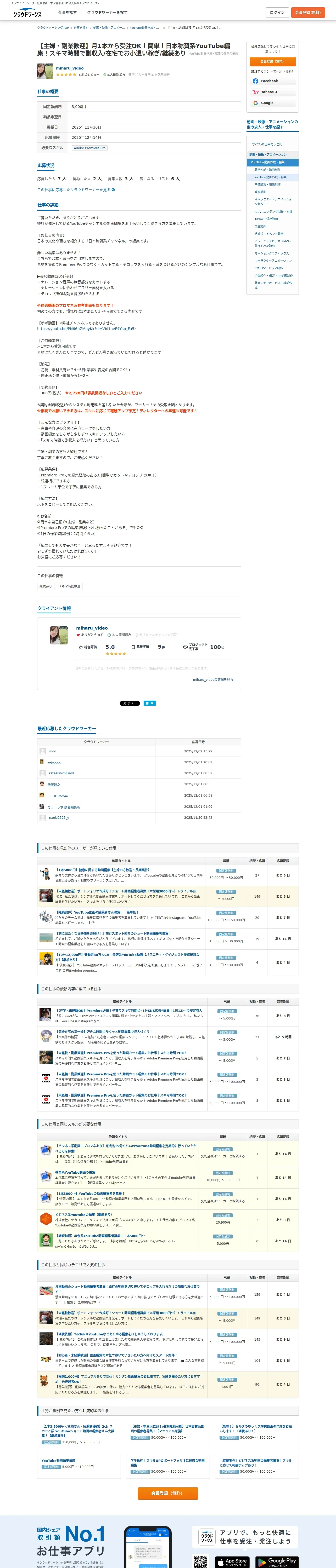
Task: Select モーショングラフィックス sidebar category
Action: (272, 253)
